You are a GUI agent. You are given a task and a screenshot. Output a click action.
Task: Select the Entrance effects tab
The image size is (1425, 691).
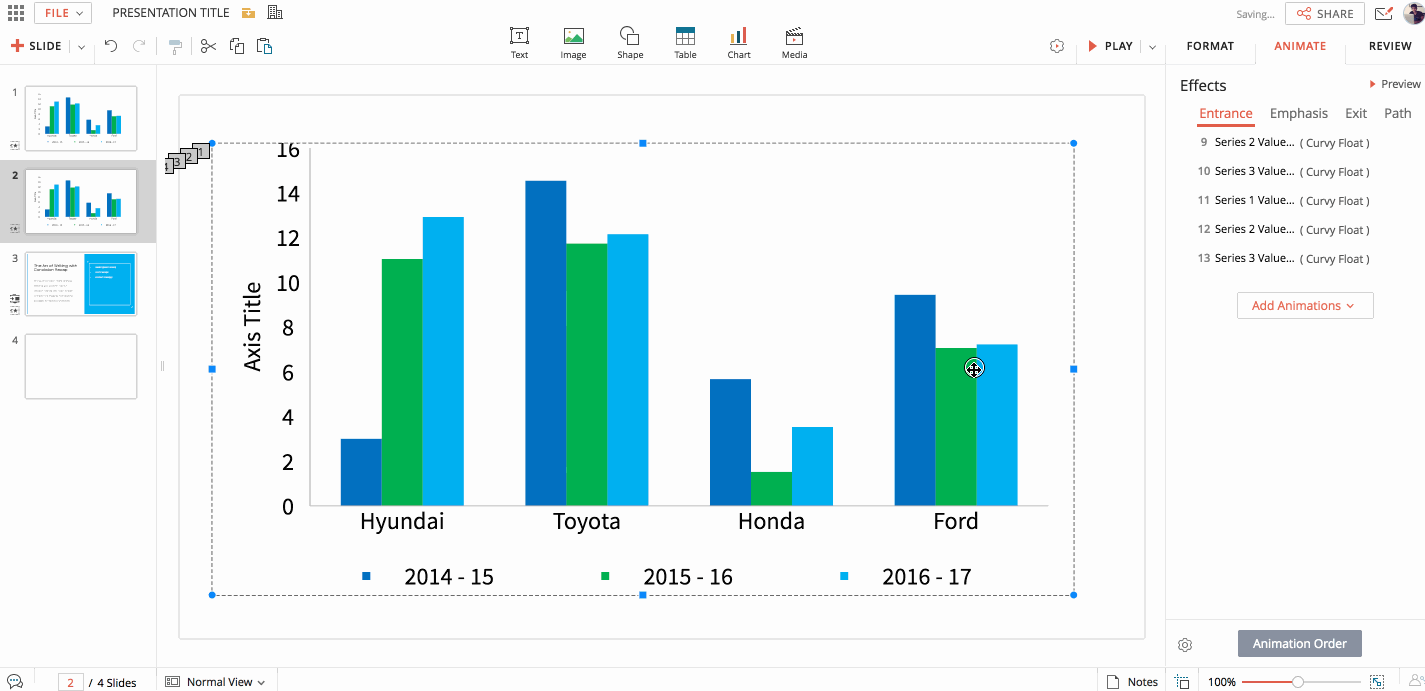(1226, 113)
